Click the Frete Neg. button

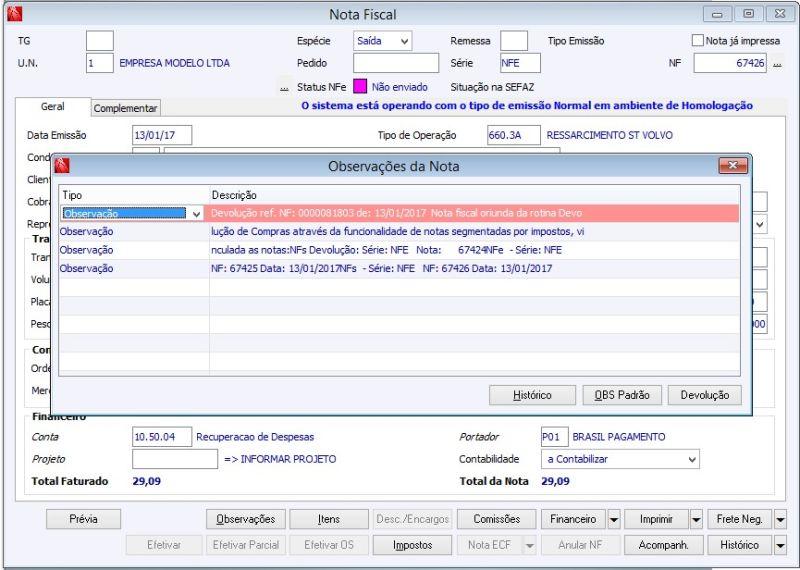click(739, 519)
